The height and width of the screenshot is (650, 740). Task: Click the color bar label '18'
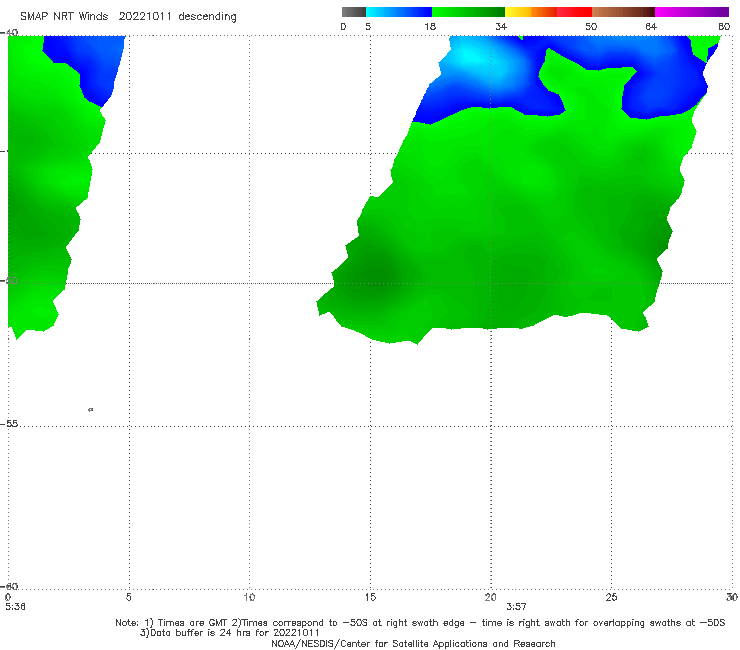point(430,27)
